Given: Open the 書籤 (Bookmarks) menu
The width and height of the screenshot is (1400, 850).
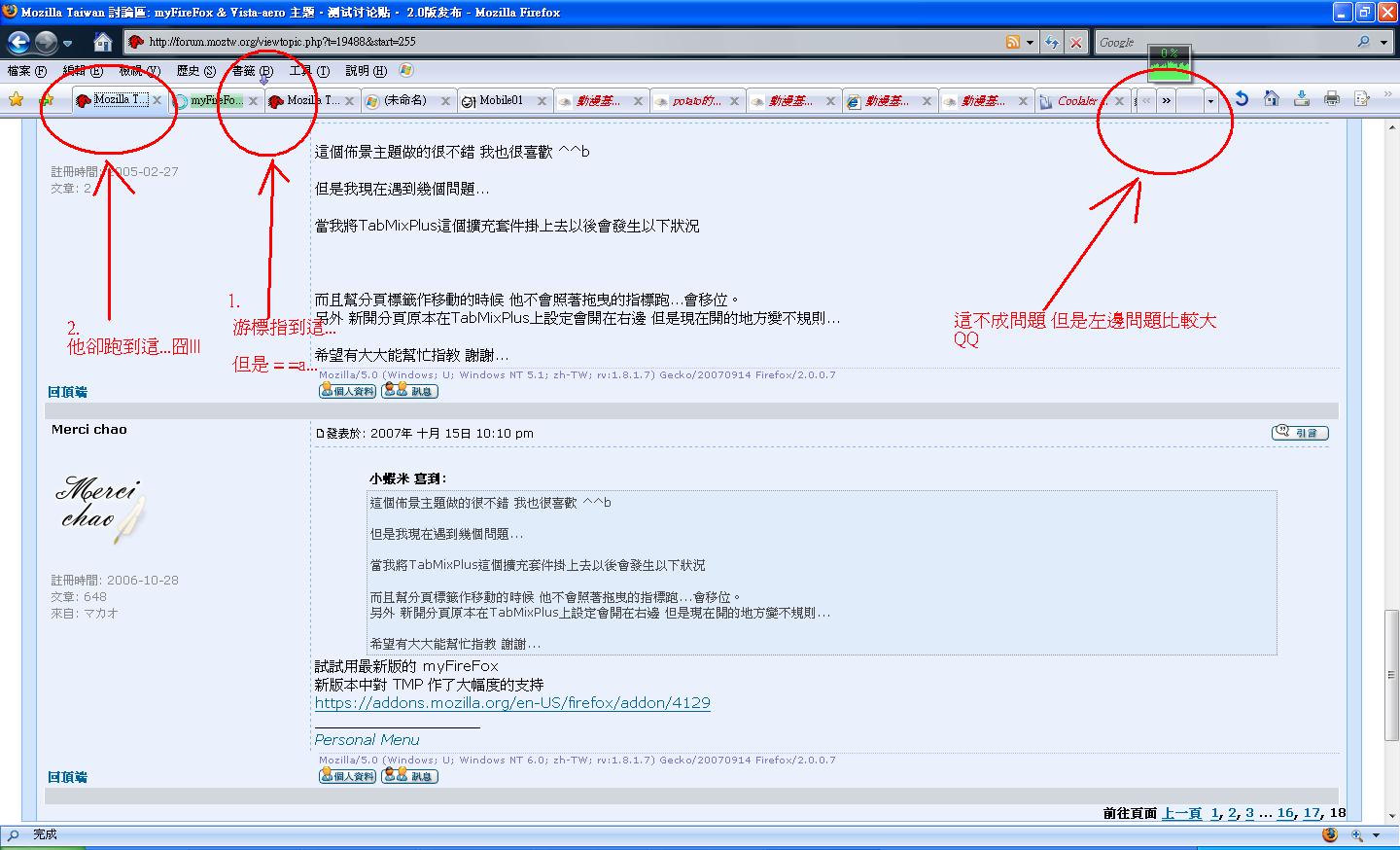Looking at the screenshot, I should tap(252, 71).
